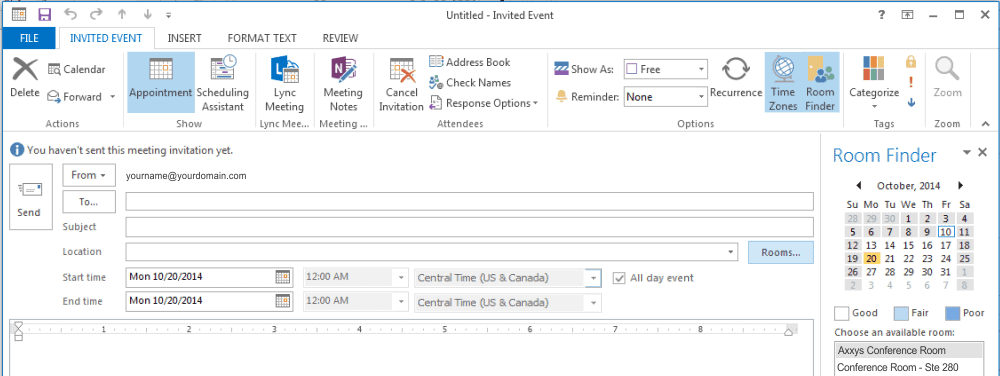Open Room Finder pane options arrow
This screenshot has width=1000, height=376.
(x=967, y=152)
